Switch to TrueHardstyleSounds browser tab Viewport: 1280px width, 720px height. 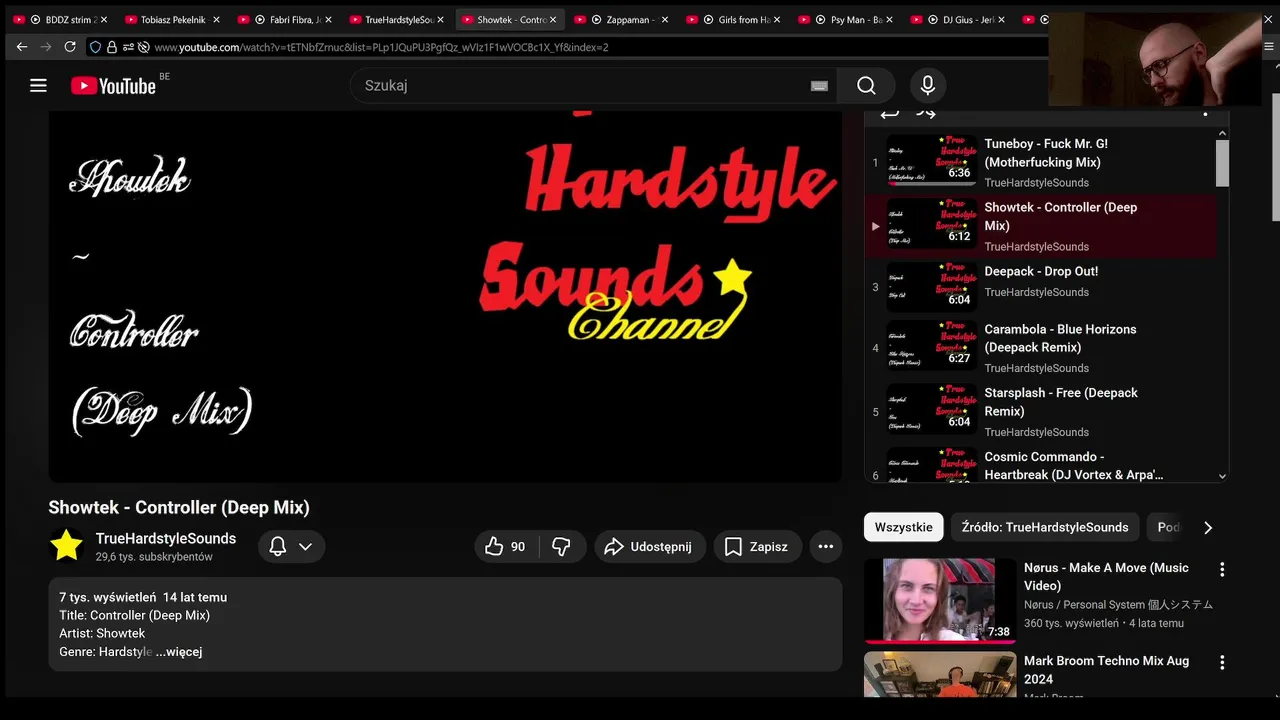tap(397, 19)
